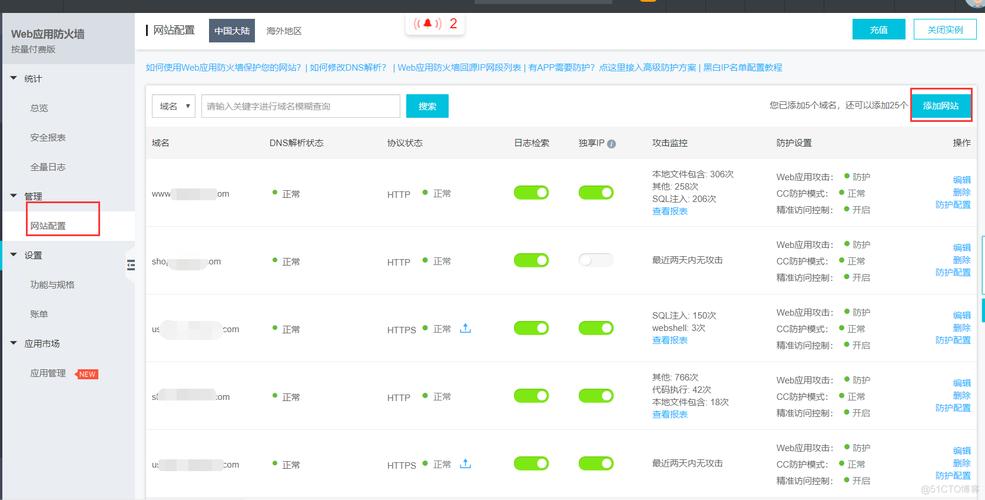985x500 pixels.
Task: Open the 域名 search type dropdown
Action: pyautogui.click(x=174, y=106)
